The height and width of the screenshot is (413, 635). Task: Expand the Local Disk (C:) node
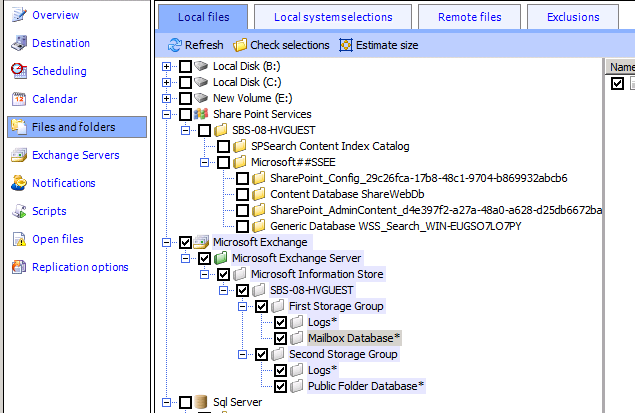(166, 82)
